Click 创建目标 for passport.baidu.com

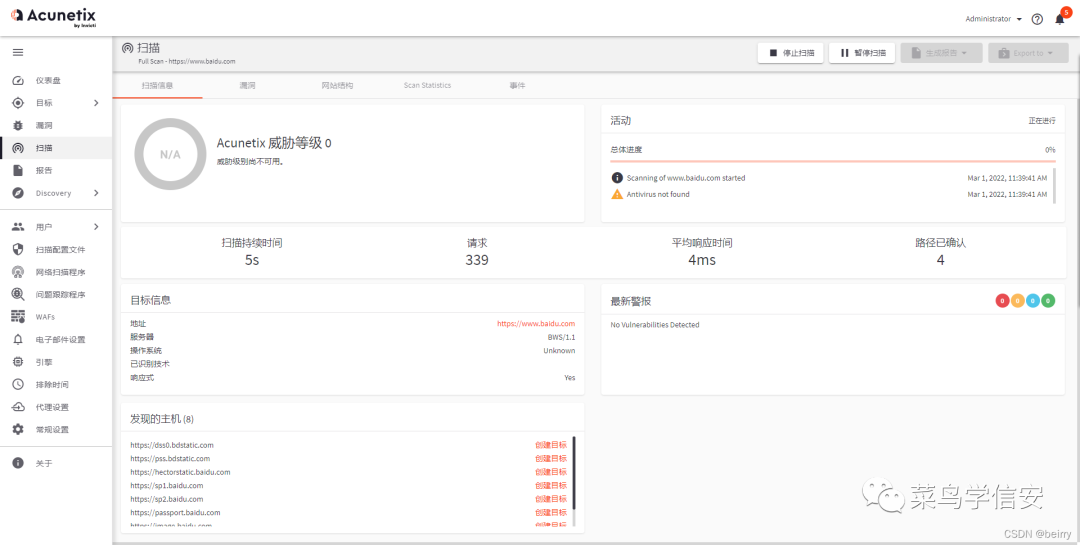click(551, 513)
